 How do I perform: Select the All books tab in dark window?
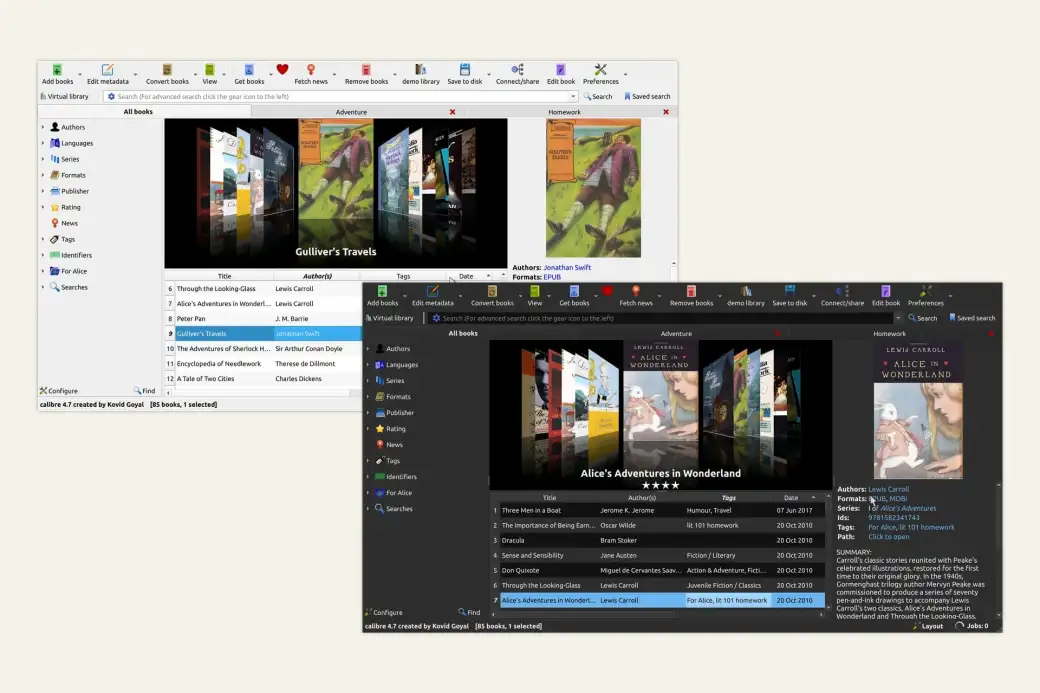coord(463,333)
